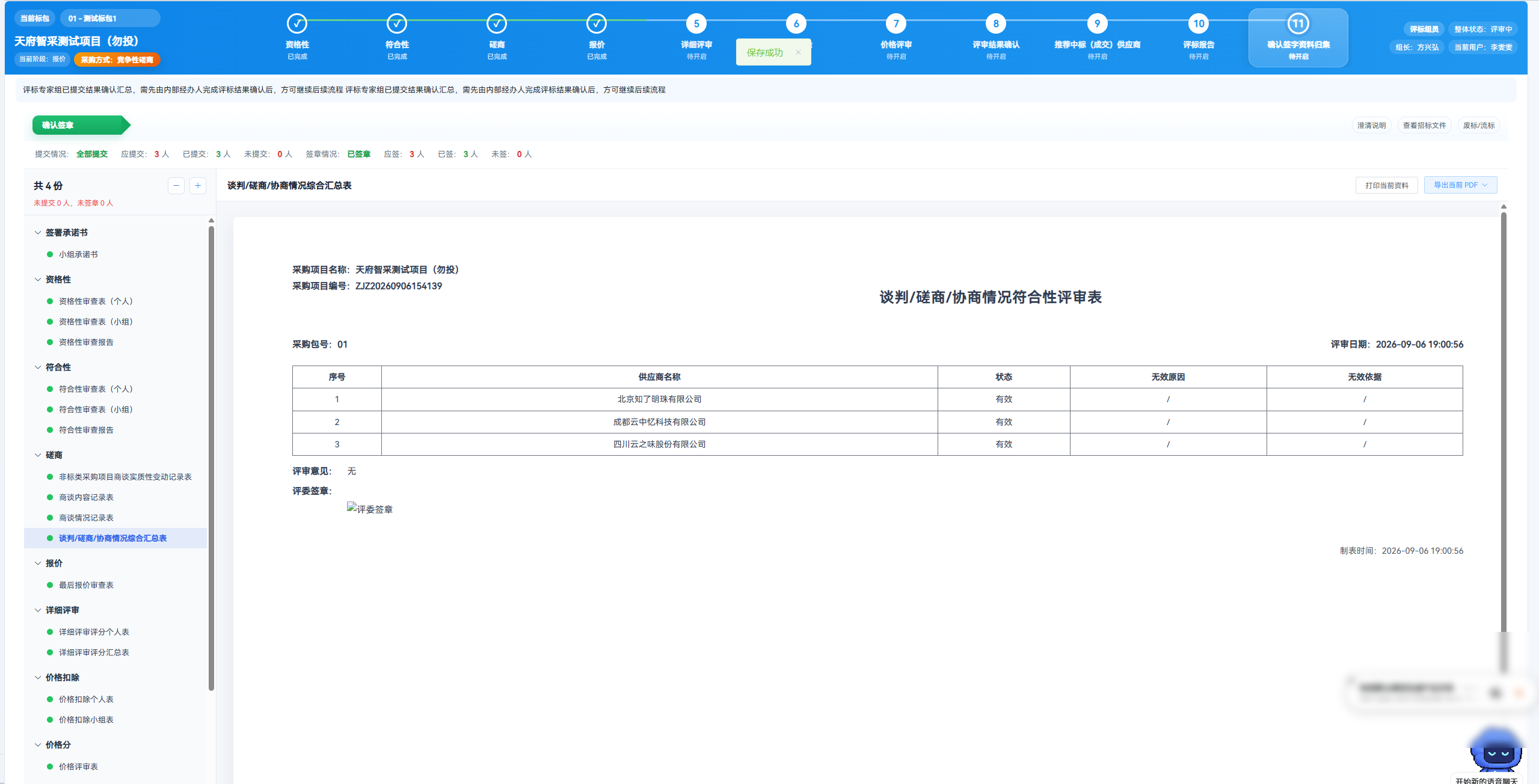Select 最后报价审查表
The height and width of the screenshot is (784, 1539).
[x=86, y=585]
